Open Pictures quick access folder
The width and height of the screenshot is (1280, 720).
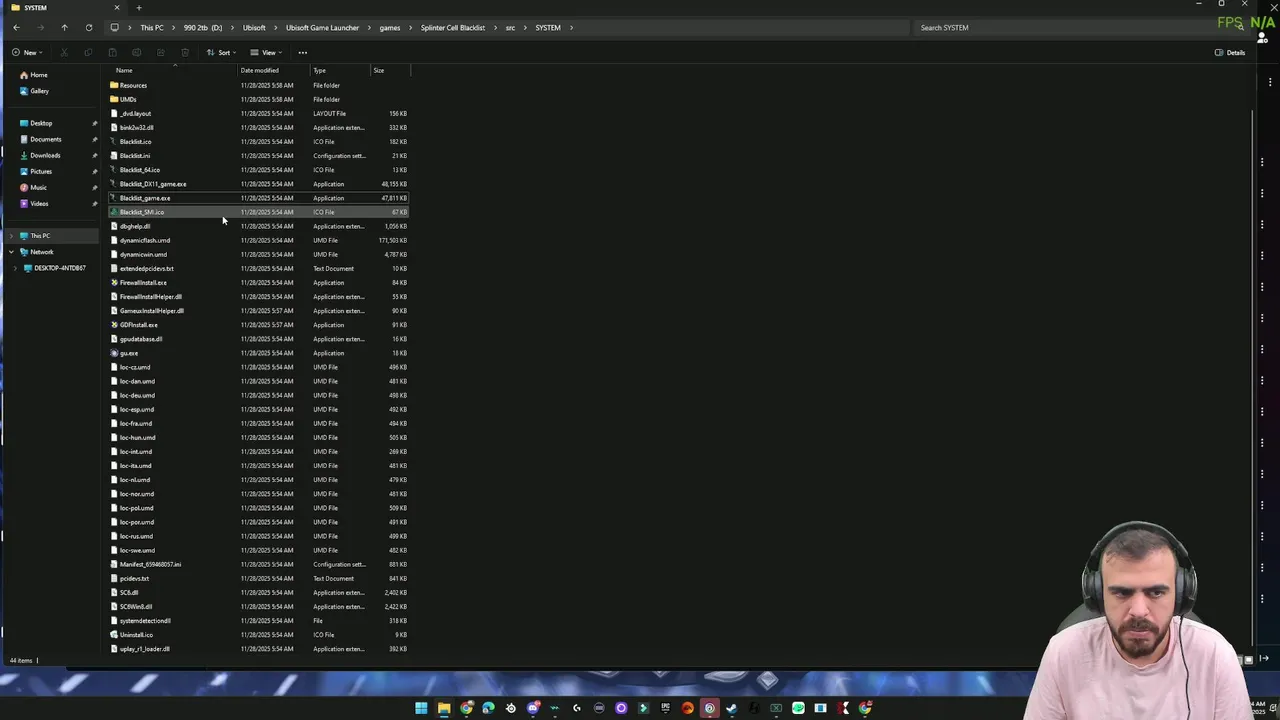click(41, 171)
